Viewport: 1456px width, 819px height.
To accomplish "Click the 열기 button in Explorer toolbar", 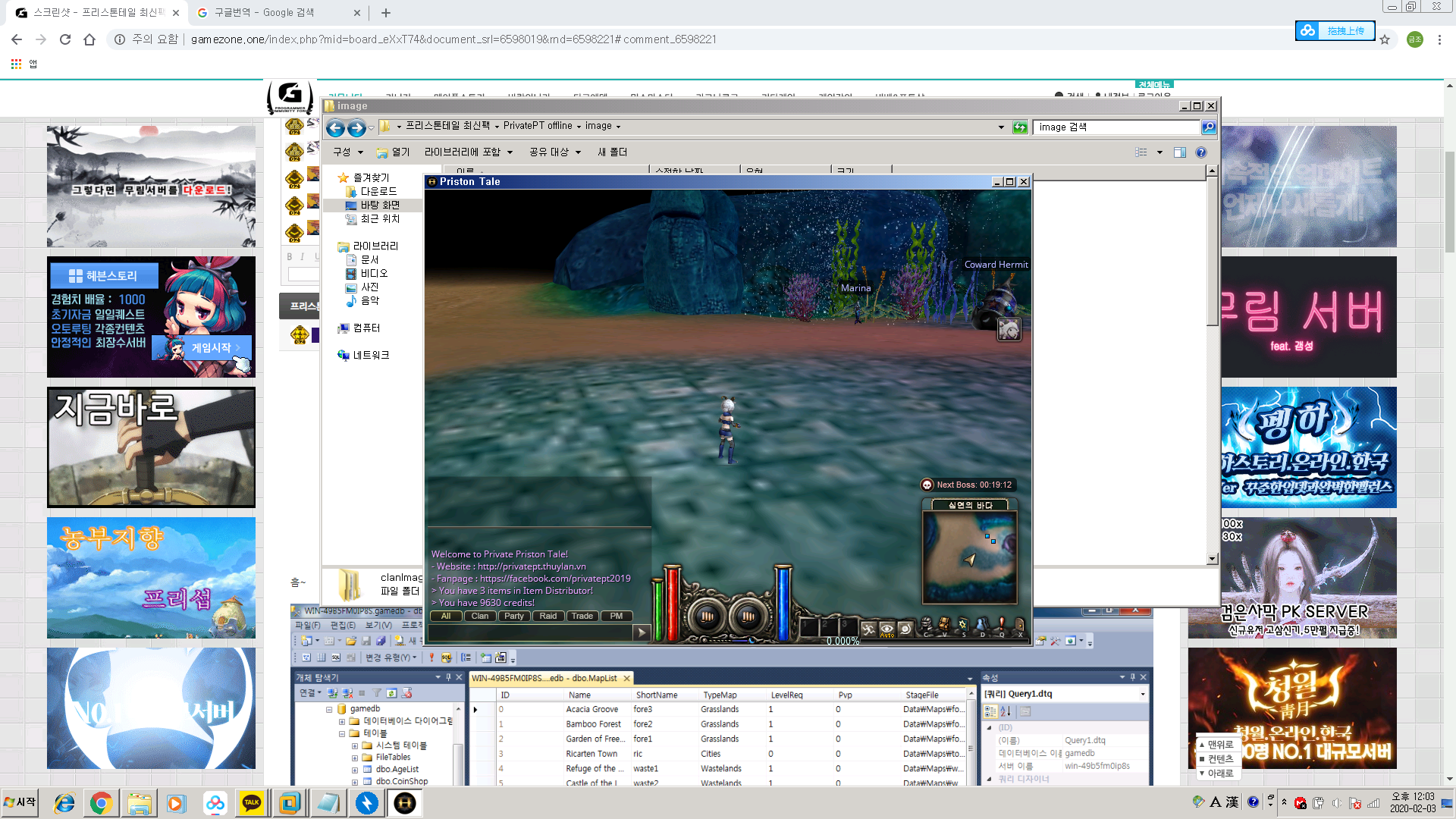I will point(394,152).
